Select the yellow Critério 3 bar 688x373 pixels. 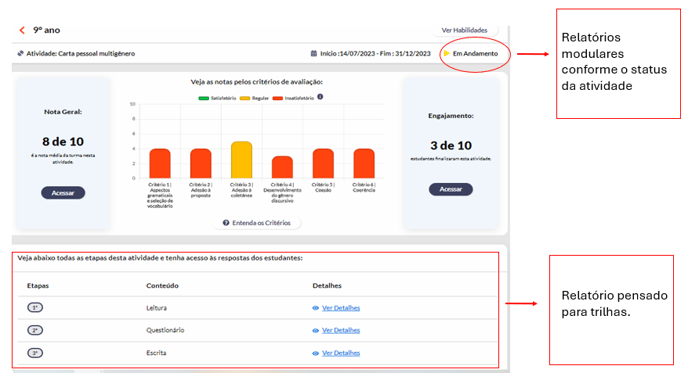(x=241, y=160)
